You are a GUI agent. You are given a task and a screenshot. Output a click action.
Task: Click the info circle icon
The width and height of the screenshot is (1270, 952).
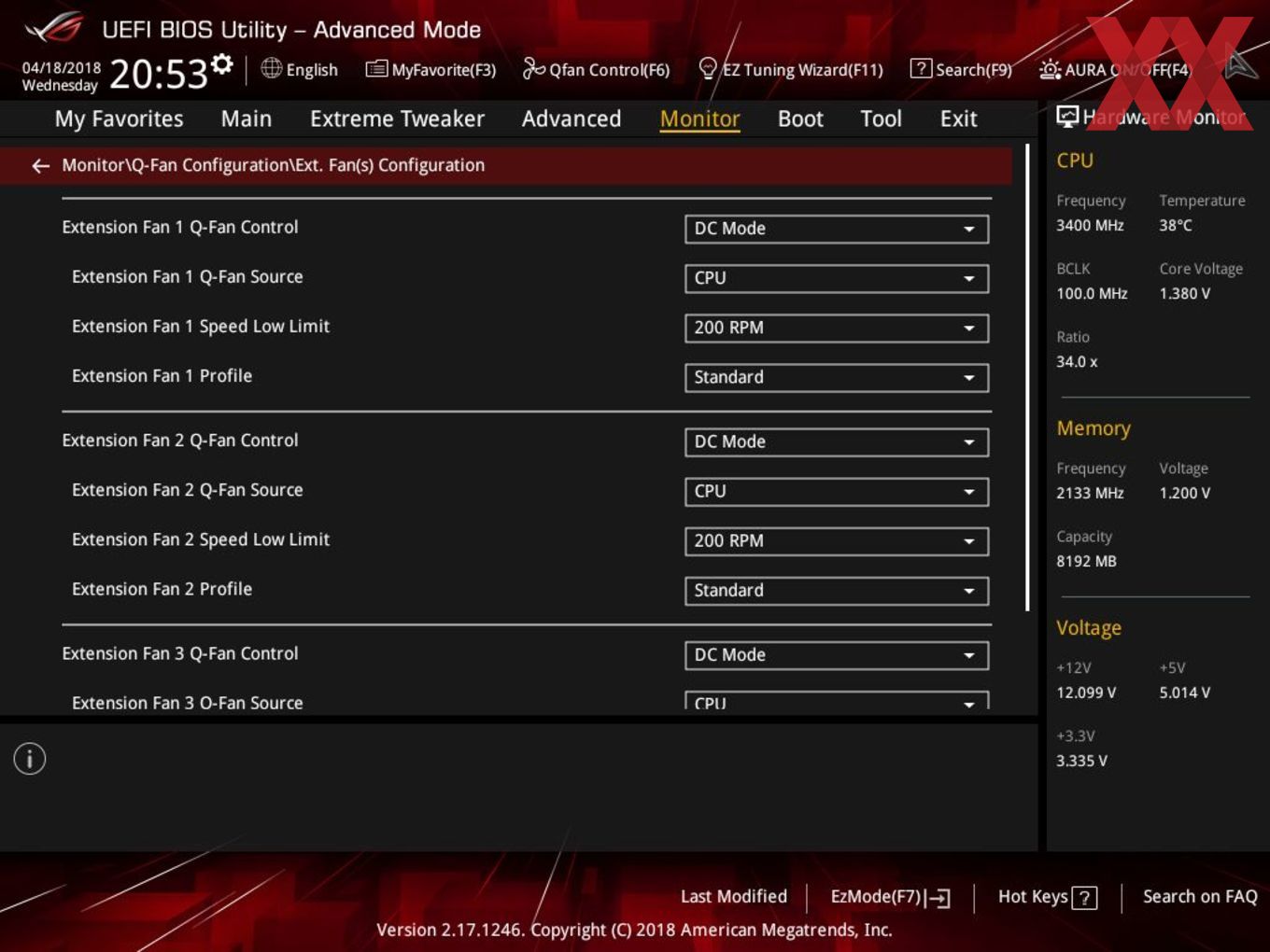click(x=30, y=759)
